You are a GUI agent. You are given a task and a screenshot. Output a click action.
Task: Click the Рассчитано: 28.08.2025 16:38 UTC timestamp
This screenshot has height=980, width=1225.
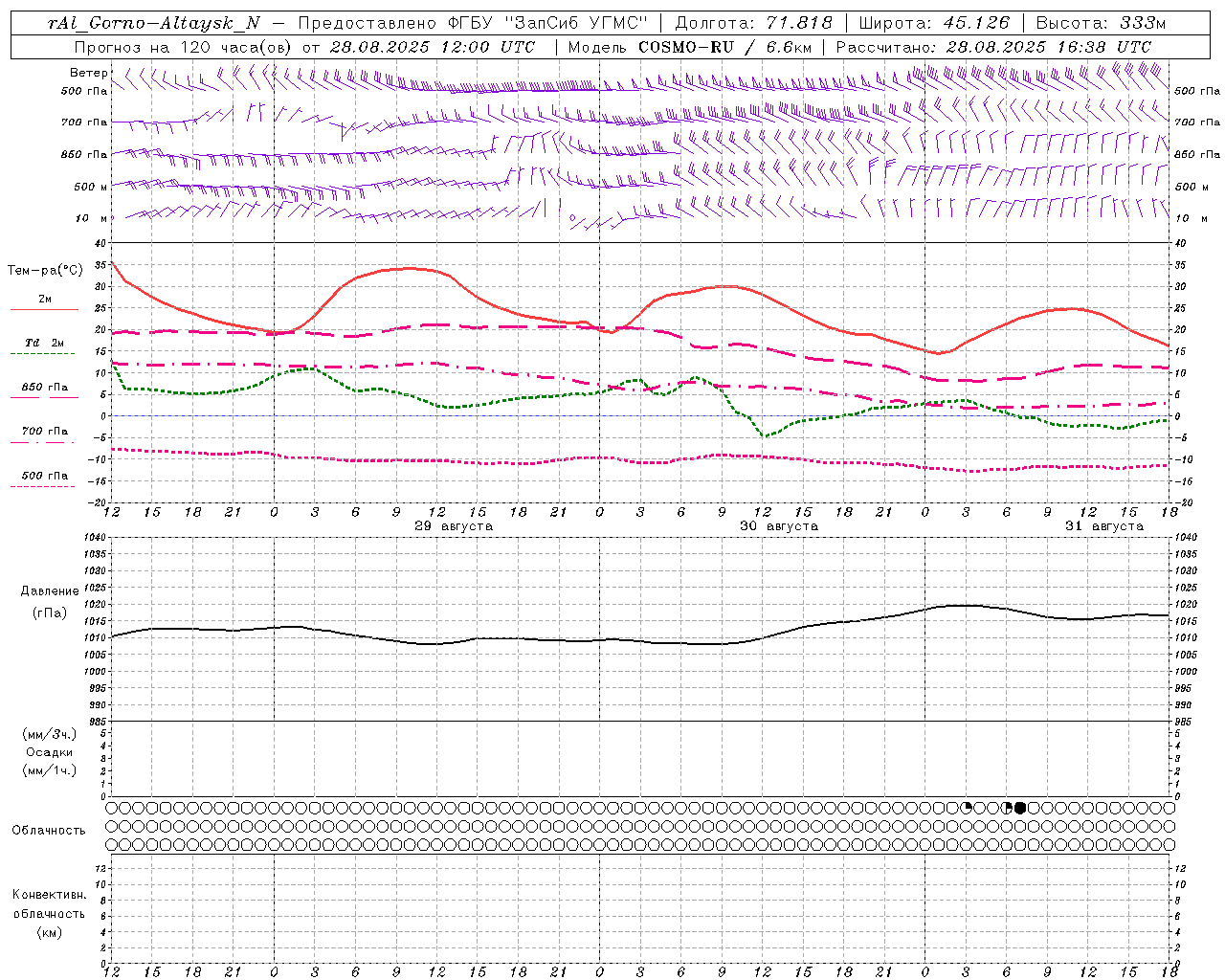click(x=993, y=47)
